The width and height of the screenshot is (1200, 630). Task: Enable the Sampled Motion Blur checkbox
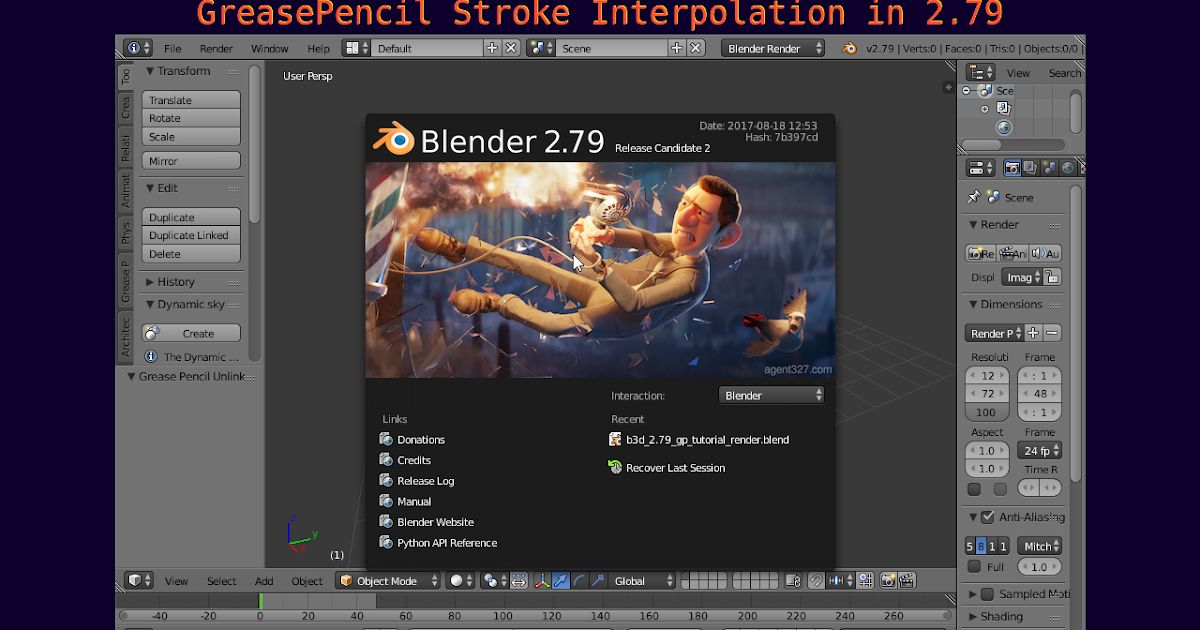tap(987, 594)
